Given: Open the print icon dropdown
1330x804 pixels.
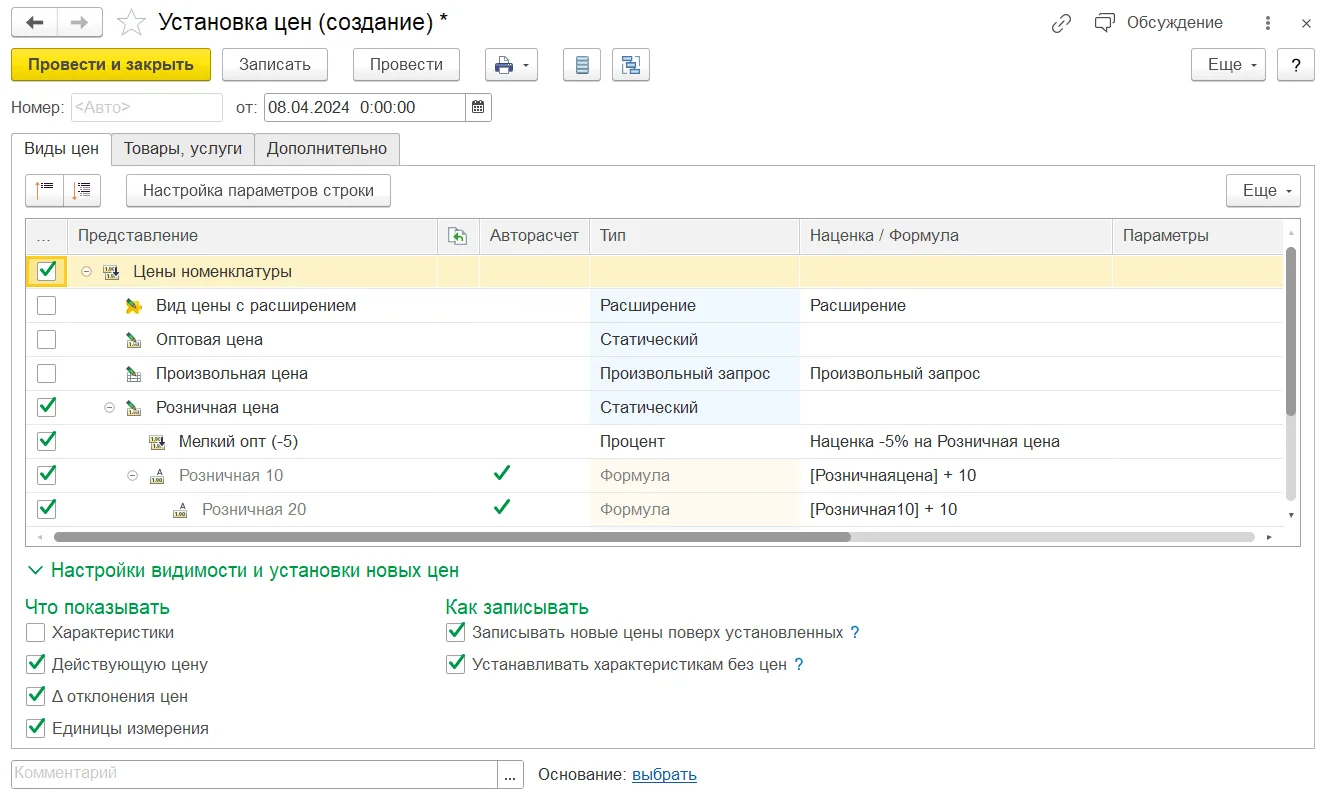Looking at the screenshot, I should [x=511, y=65].
